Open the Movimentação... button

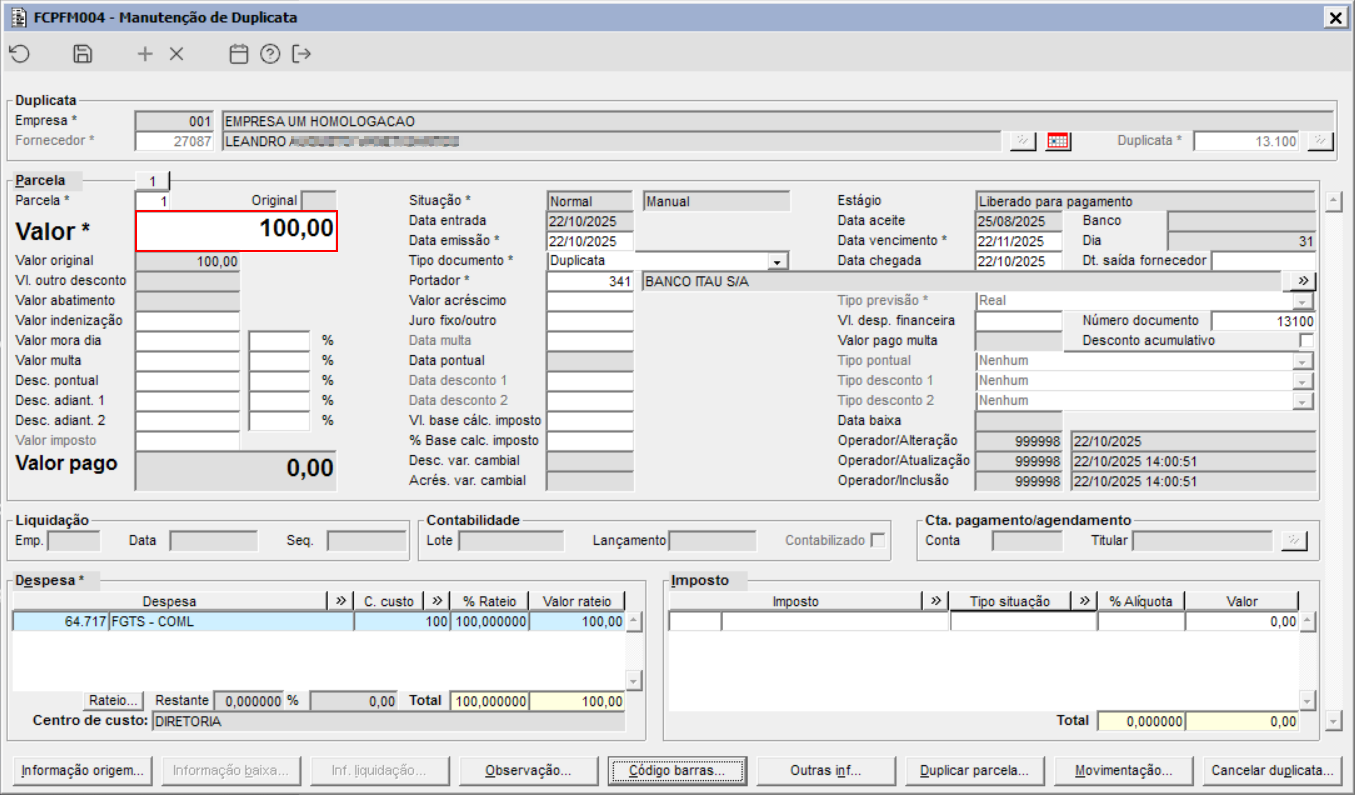tap(1123, 771)
